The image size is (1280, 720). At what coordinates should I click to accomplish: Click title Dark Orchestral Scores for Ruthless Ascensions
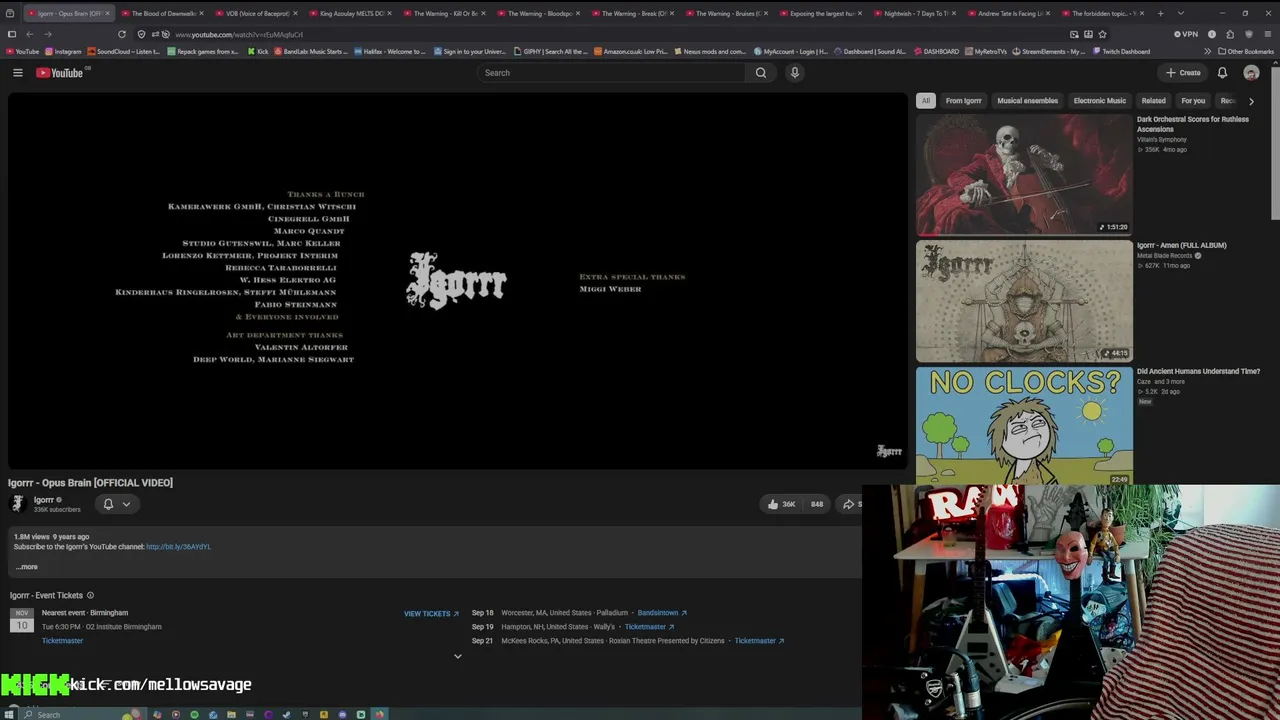pyautogui.click(x=1192, y=124)
